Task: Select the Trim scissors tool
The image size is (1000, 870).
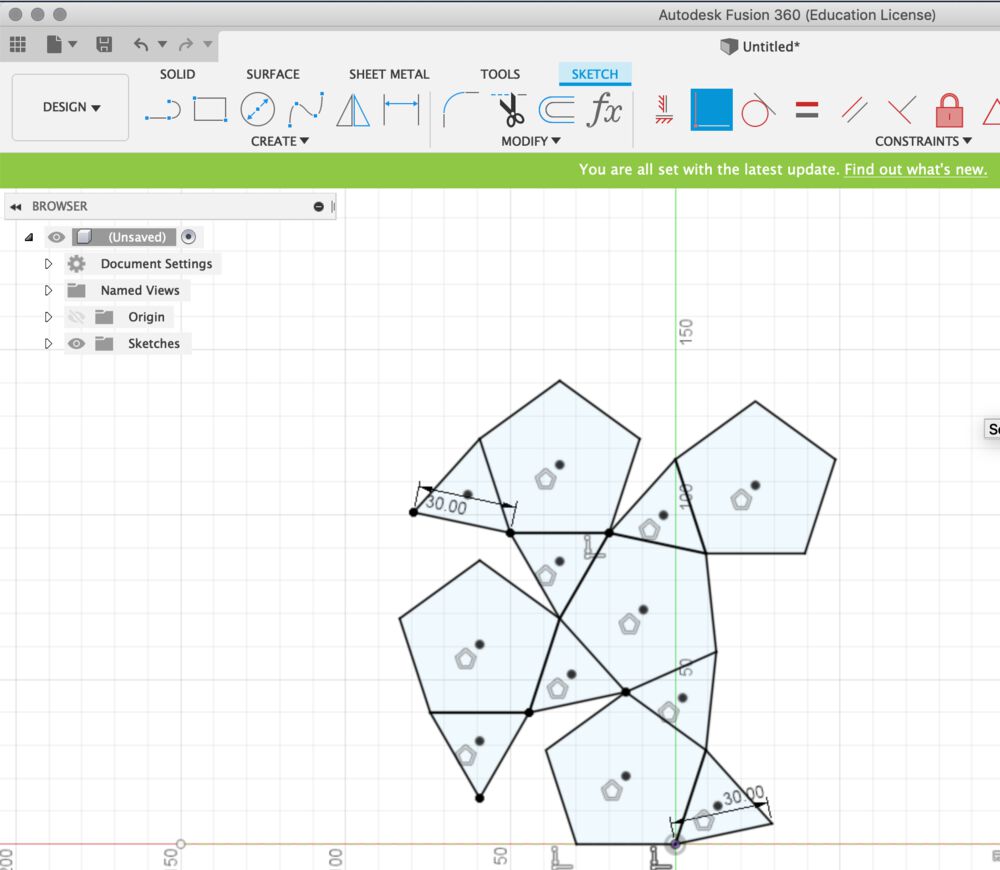Action: click(x=510, y=110)
